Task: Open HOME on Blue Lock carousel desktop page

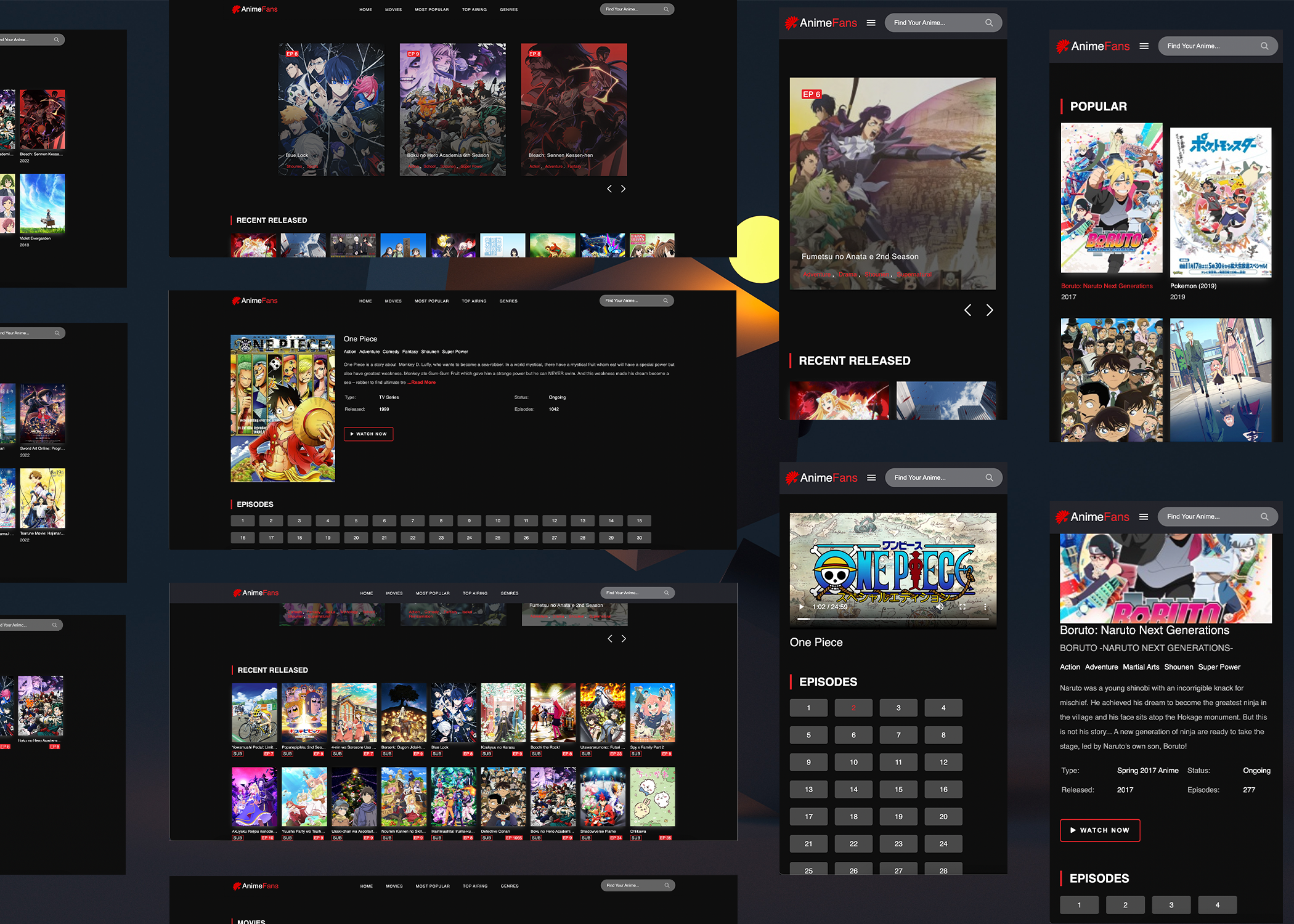Action: 365,10
